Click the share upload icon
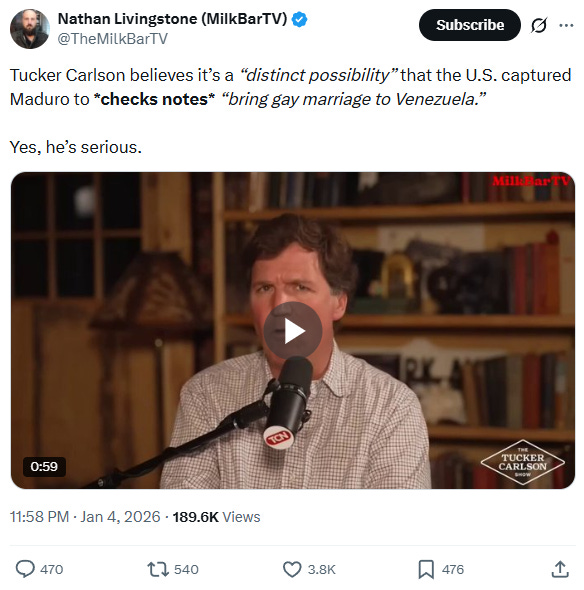This screenshot has width=584, height=590. (560, 569)
